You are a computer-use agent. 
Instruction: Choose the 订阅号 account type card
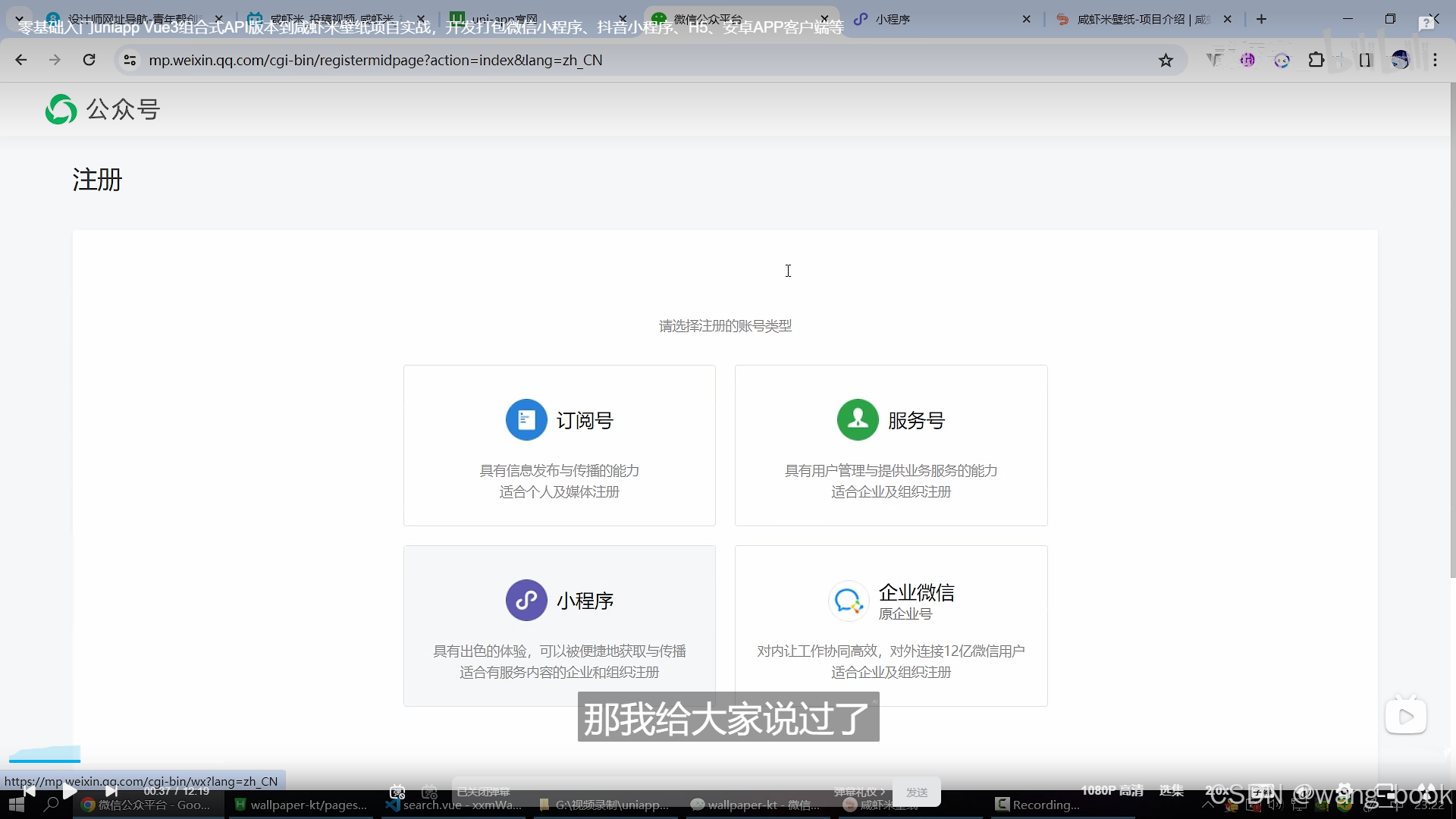[560, 445]
